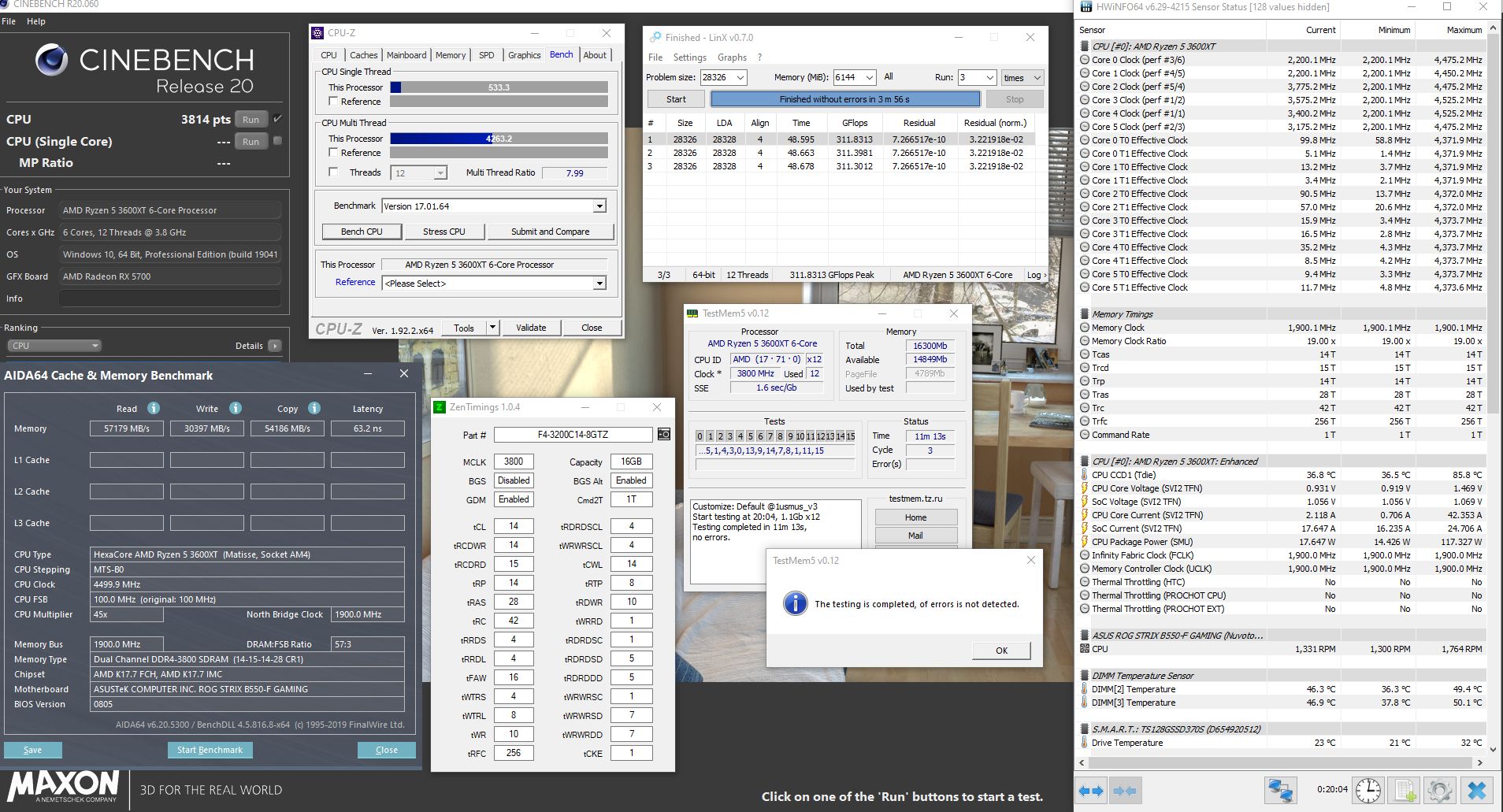The image size is (1503, 812).
Task: Open the LinX times dropdown
Action: tap(1022, 77)
